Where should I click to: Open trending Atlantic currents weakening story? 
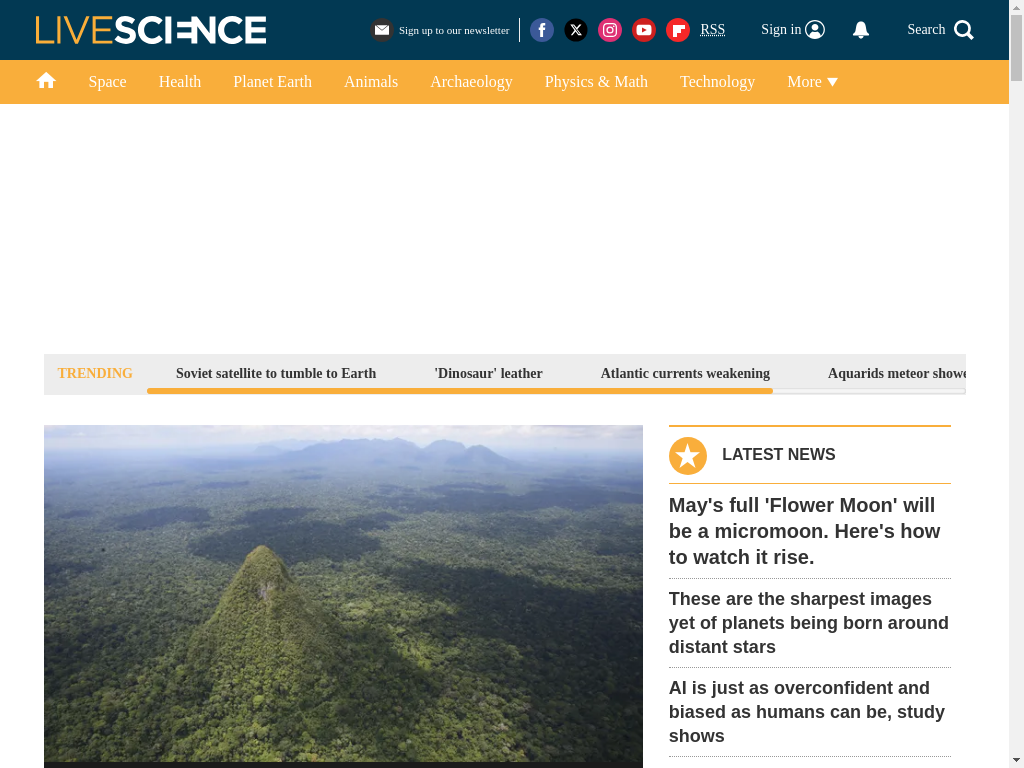tap(685, 374)
